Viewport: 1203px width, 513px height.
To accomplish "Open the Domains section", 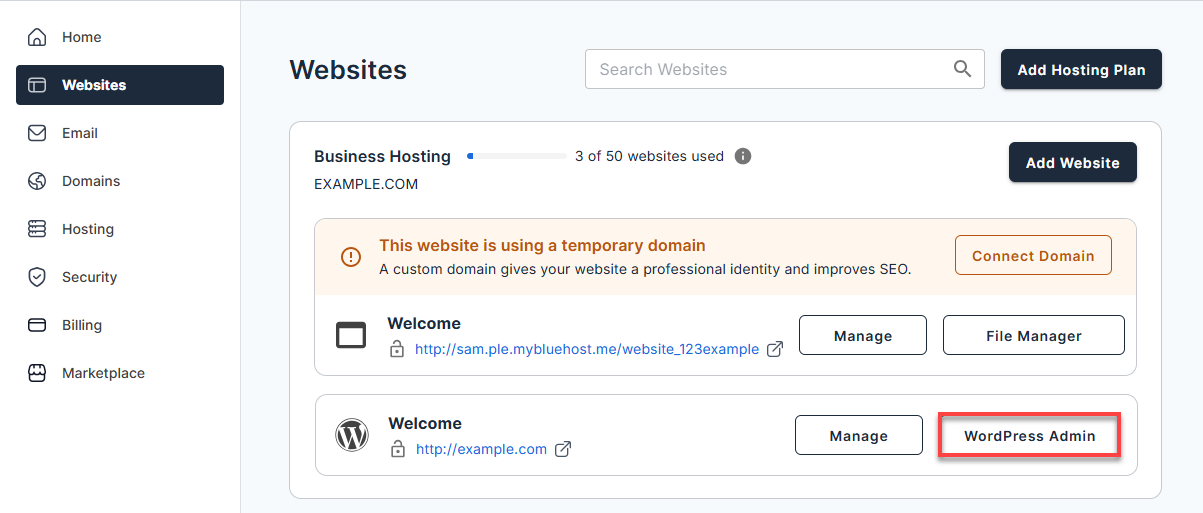I will [x=120, y=181].
